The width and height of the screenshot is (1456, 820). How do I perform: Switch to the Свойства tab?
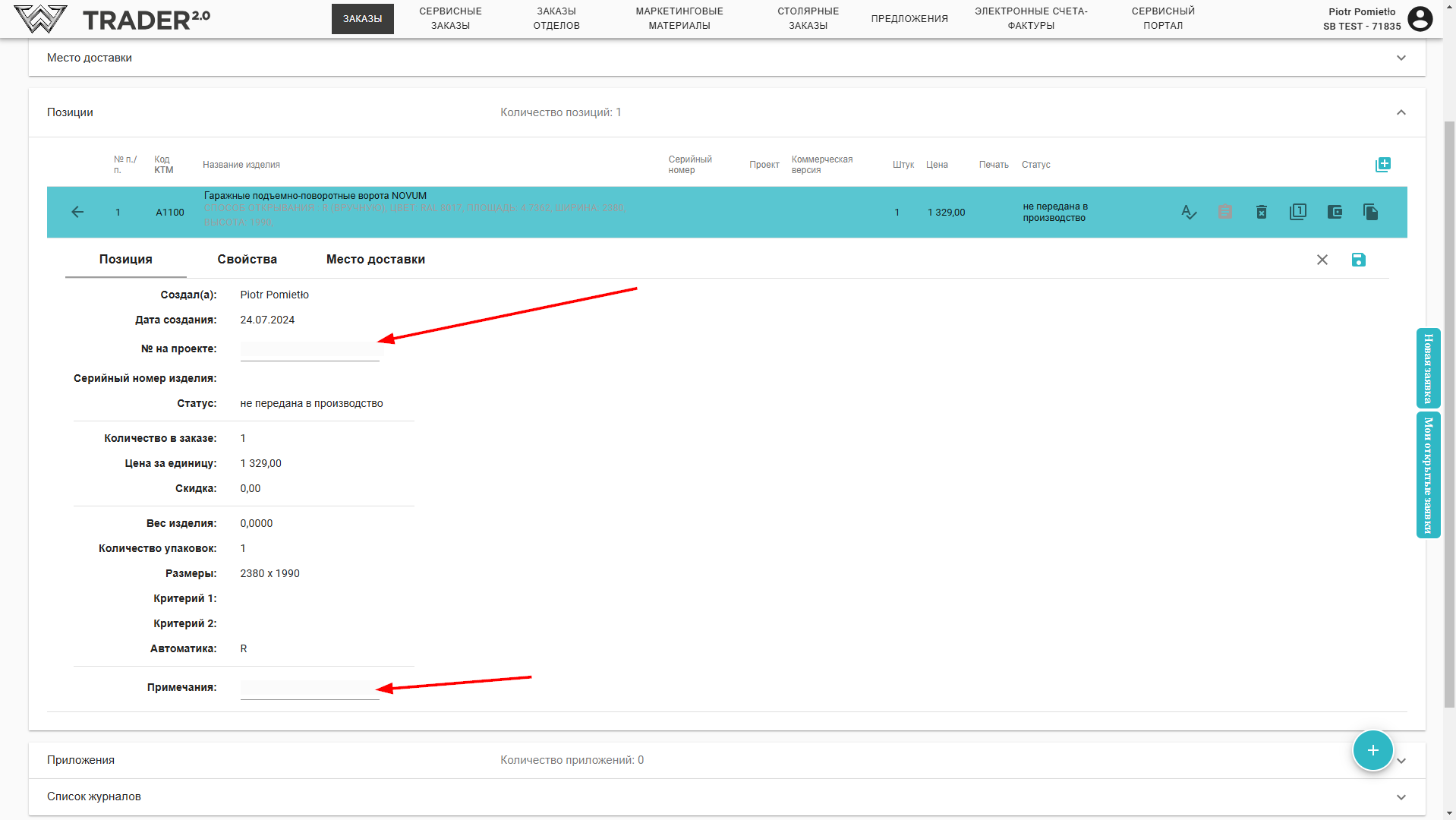tap(247, 260)
